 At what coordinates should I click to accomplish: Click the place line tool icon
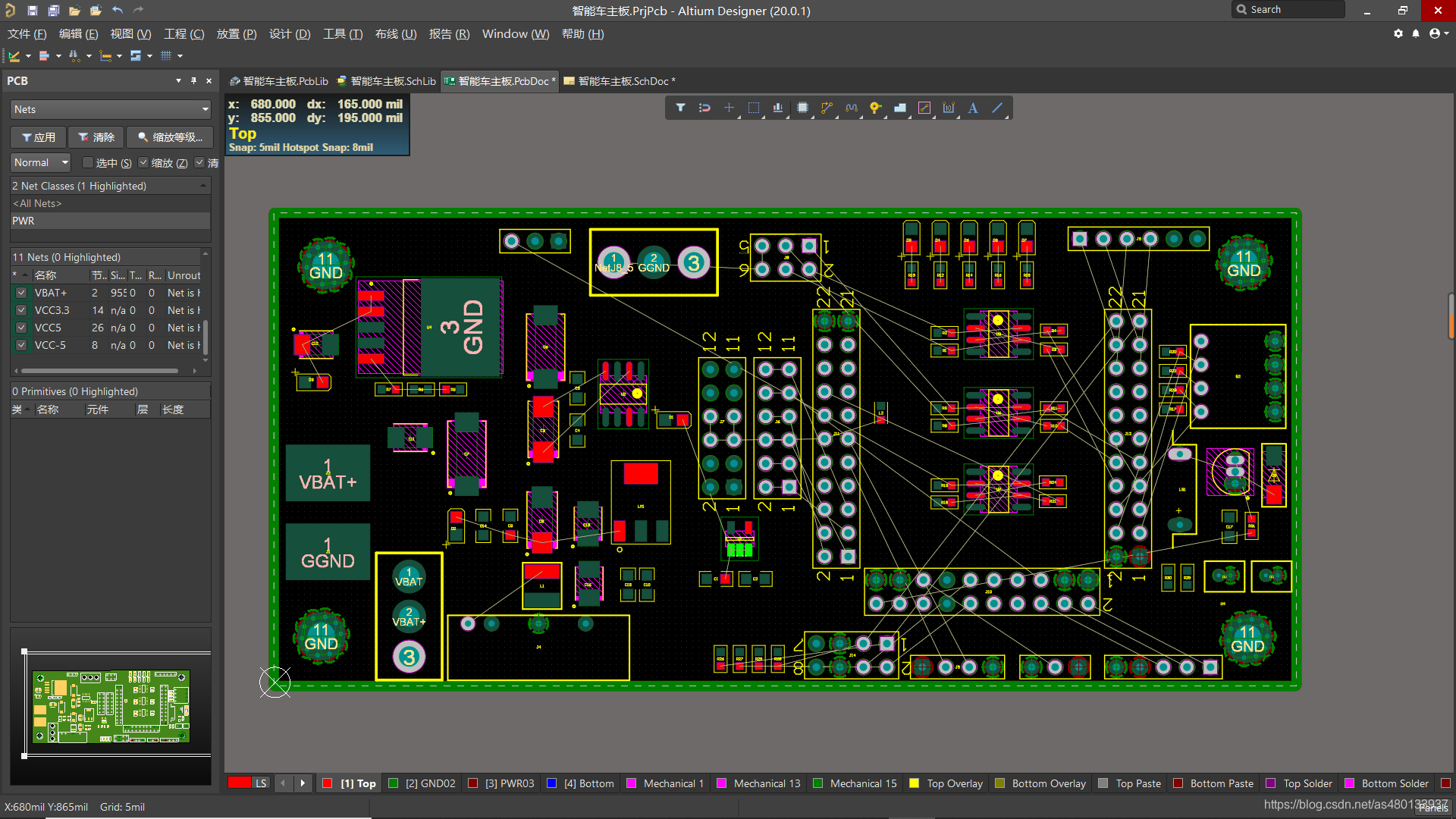tap(997, 108)
